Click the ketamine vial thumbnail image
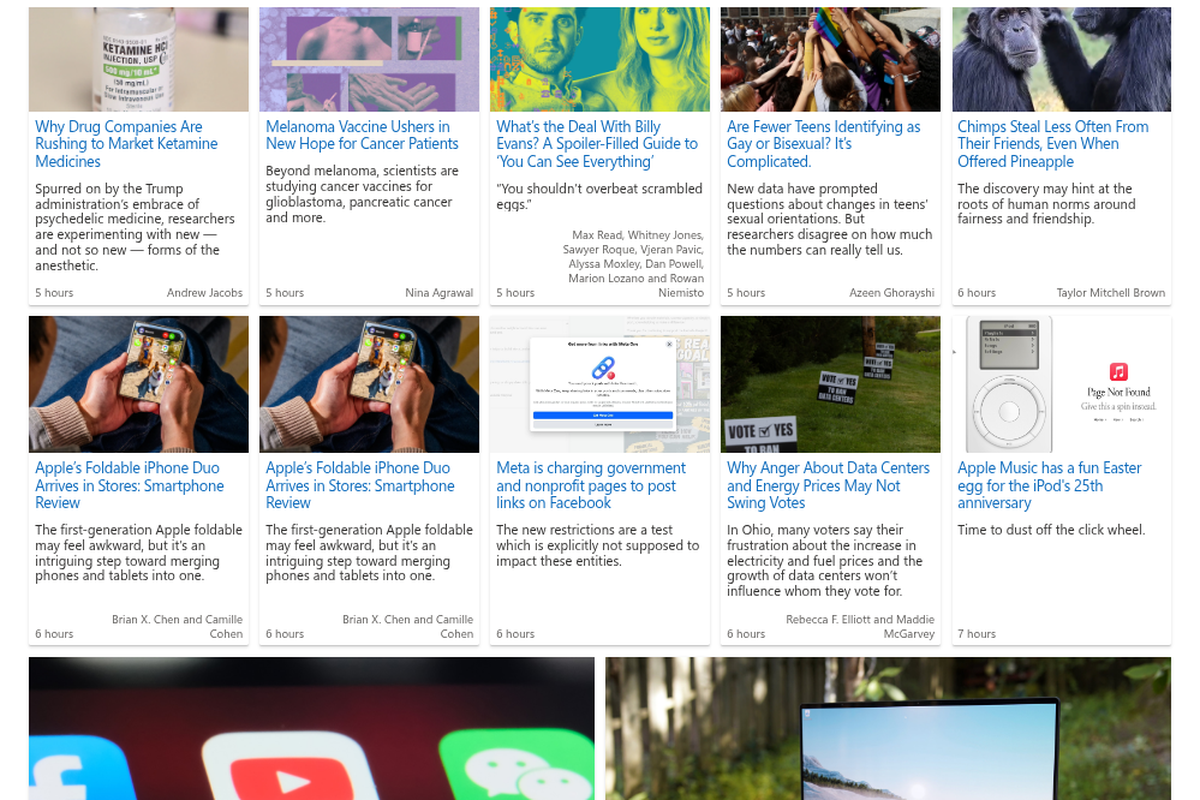 point(139,59)
